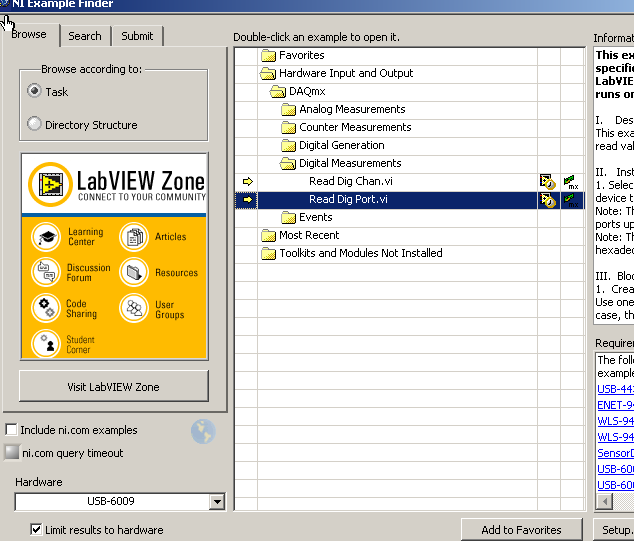634x541 pixels.
Task: Click the Code Sharing text label
Action: coord(81,309)
